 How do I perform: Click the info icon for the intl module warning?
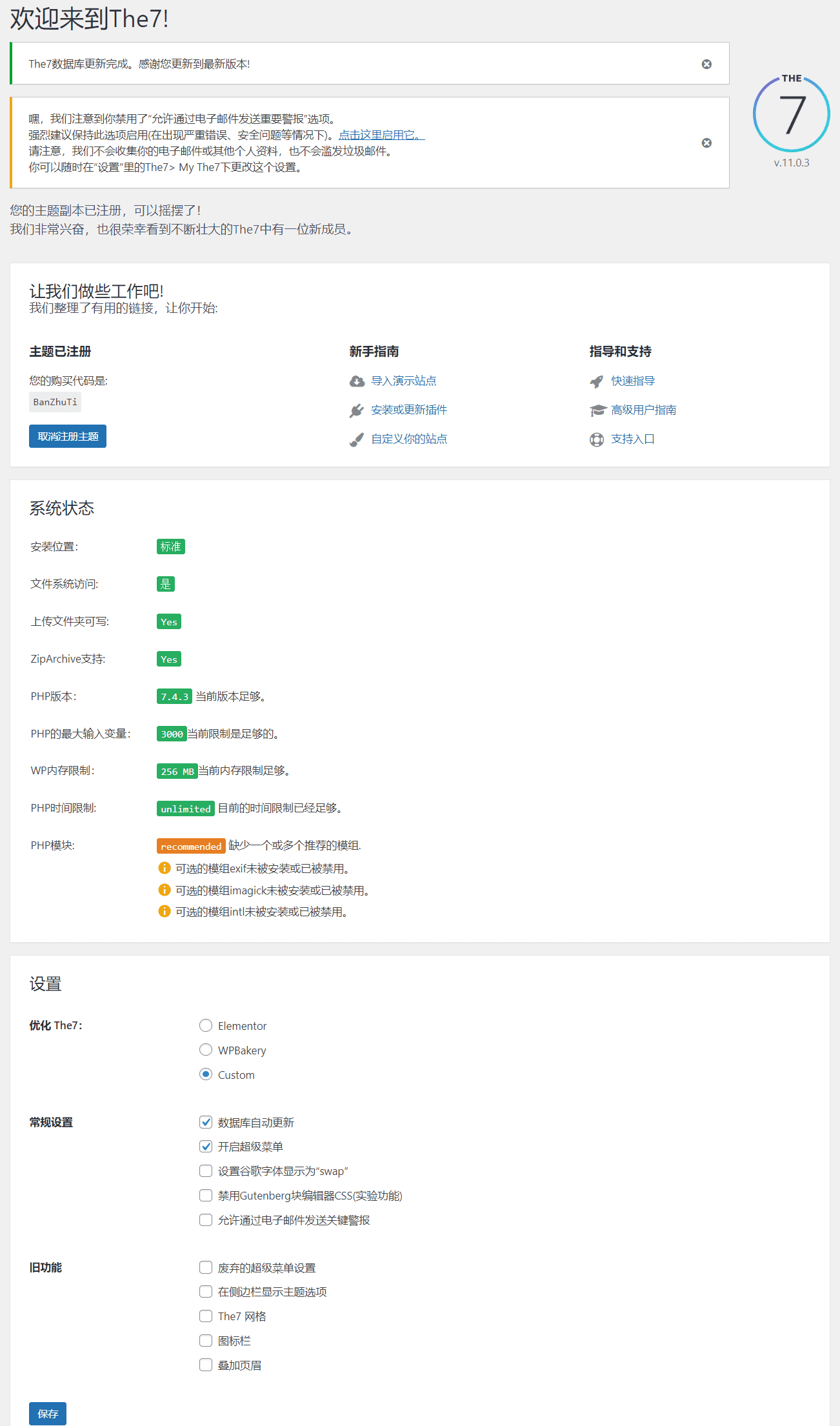(x=165, y=911)
